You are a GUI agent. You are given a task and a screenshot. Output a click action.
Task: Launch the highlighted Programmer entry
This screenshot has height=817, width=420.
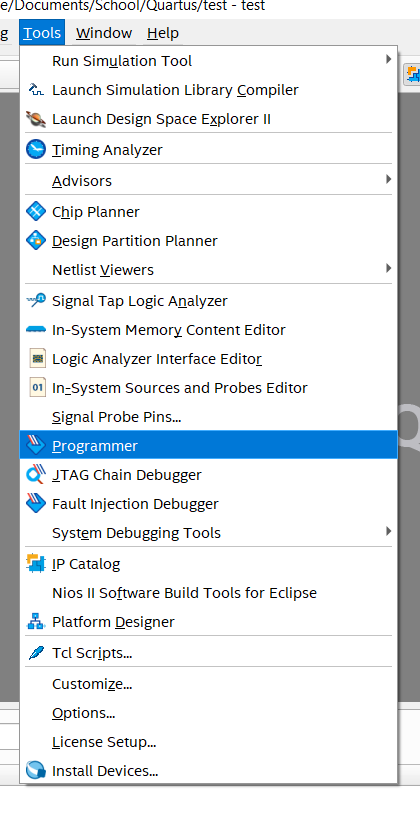(x=208, y=445)
